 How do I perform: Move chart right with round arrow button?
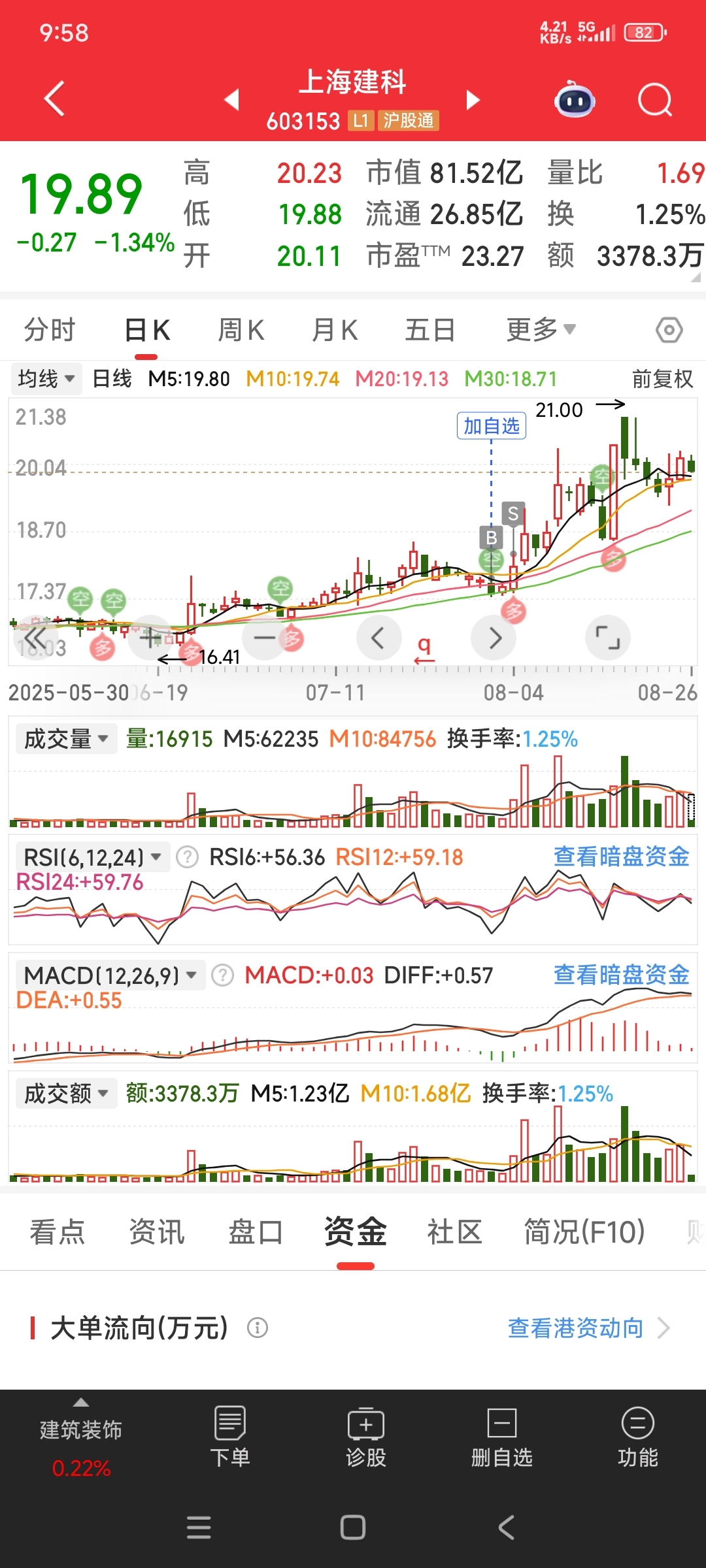(x=494, y=638)
